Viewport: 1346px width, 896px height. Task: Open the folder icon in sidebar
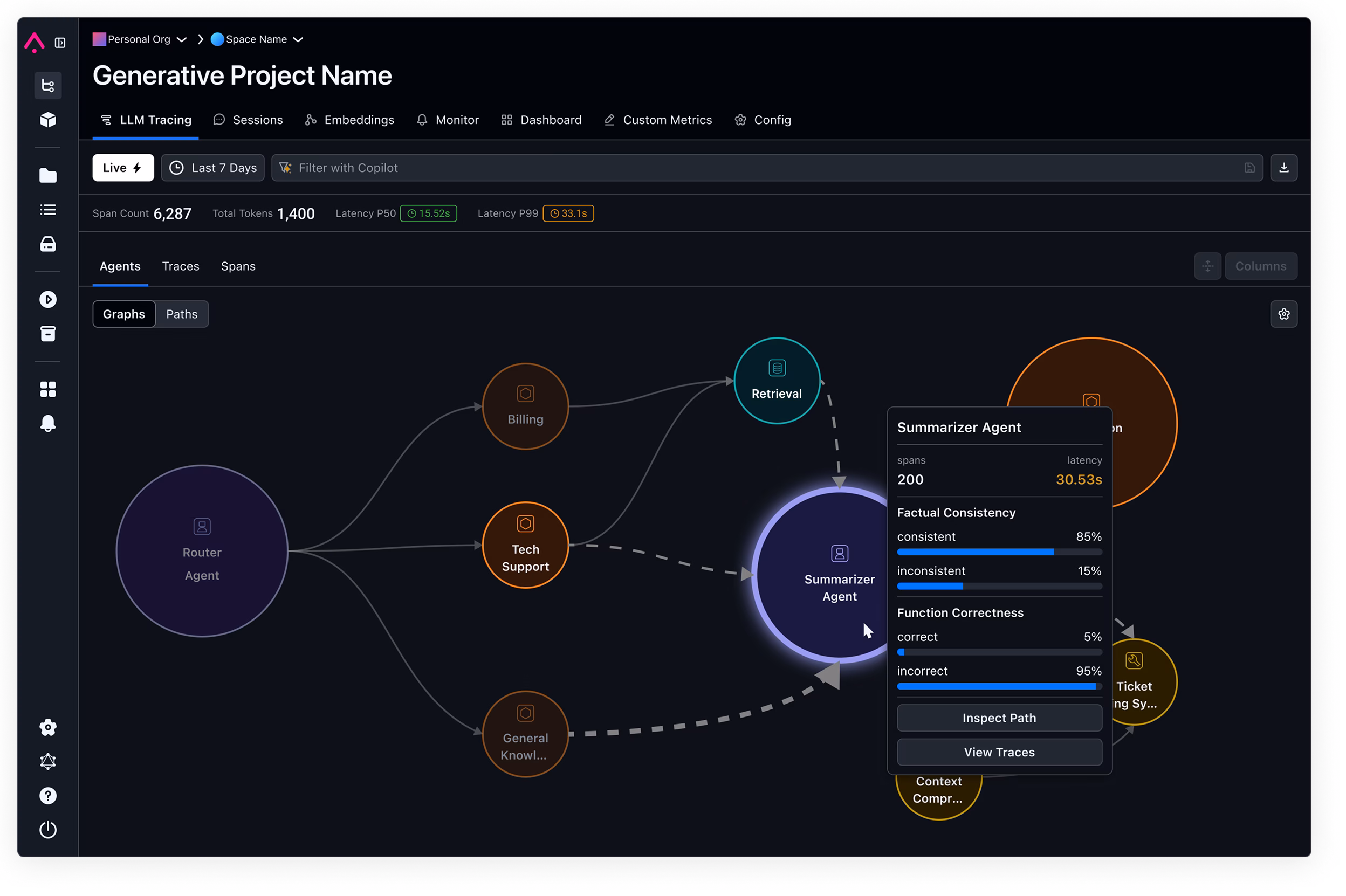tap(48, 175)
